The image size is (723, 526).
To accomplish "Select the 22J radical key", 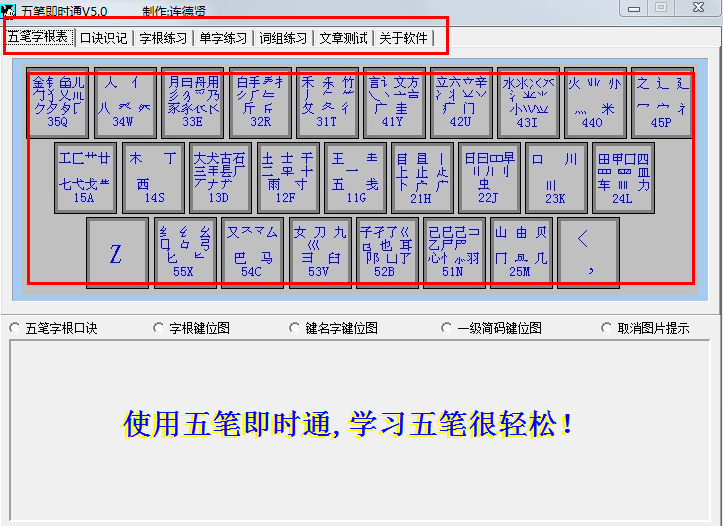I will coord(489,178).
